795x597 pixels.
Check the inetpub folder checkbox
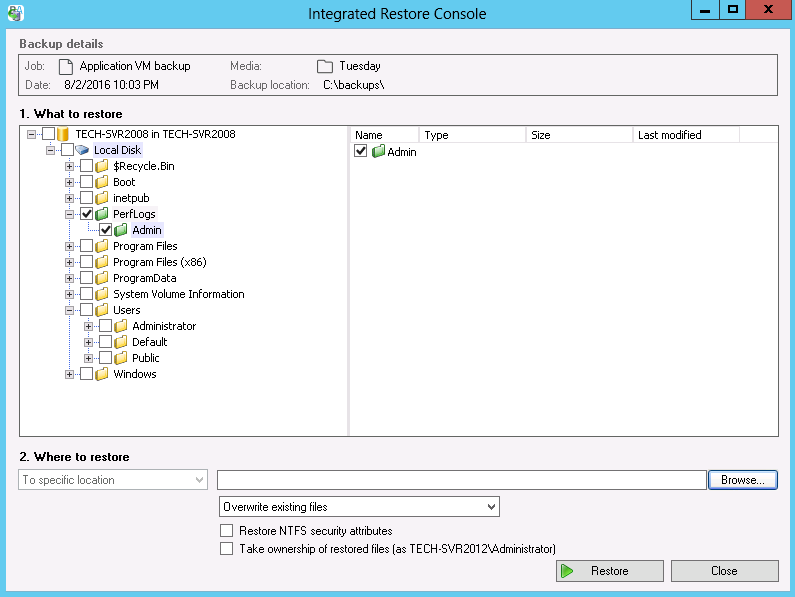pos(87,198)
